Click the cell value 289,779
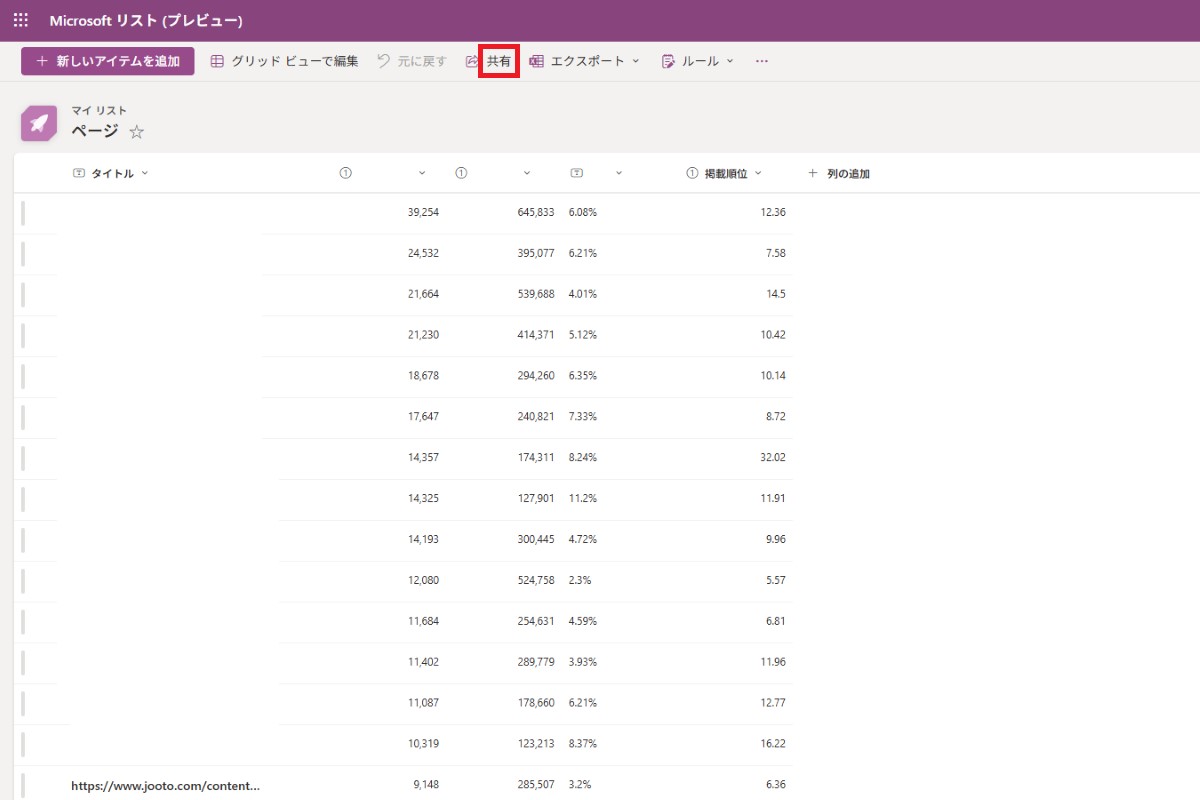 click(x=536, y=662)
